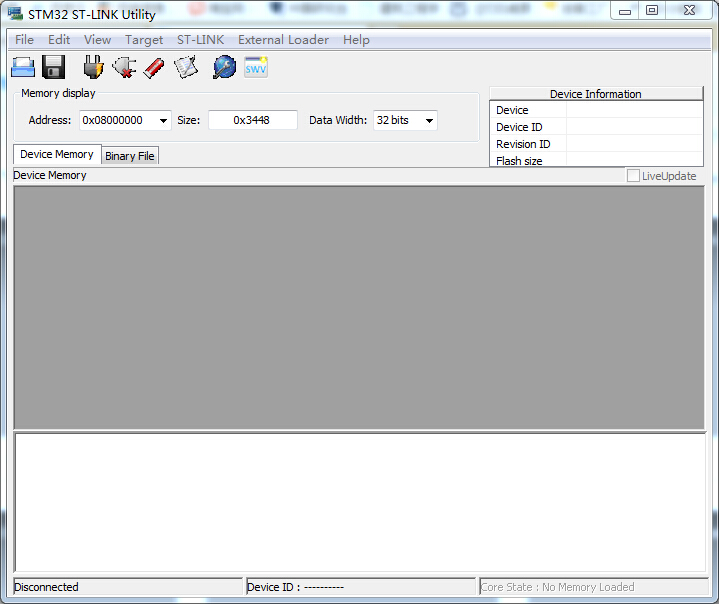Expand the Address dropdown arrow

tap(163, 121)
